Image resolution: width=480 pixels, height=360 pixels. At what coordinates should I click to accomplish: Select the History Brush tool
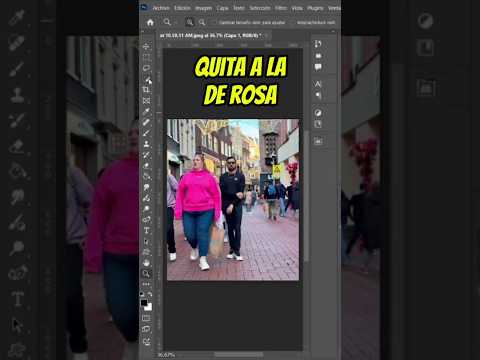point(146,155)
